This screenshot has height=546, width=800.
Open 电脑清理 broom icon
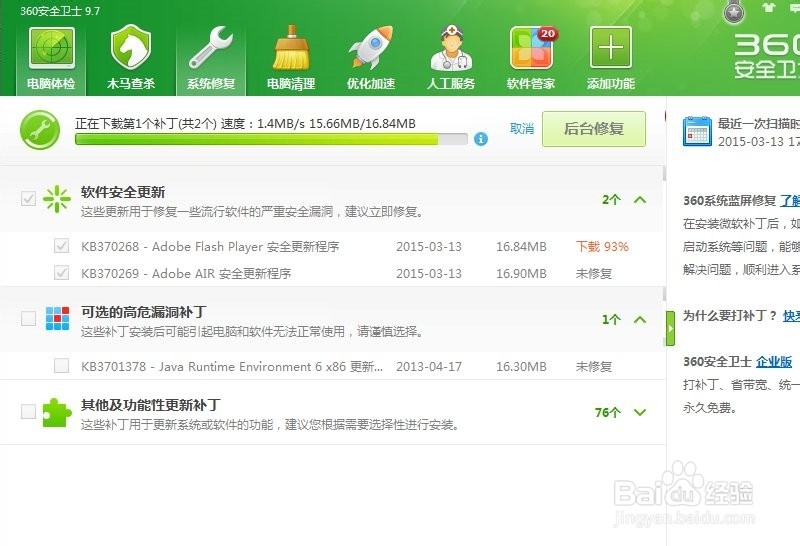tap(291, 47)
